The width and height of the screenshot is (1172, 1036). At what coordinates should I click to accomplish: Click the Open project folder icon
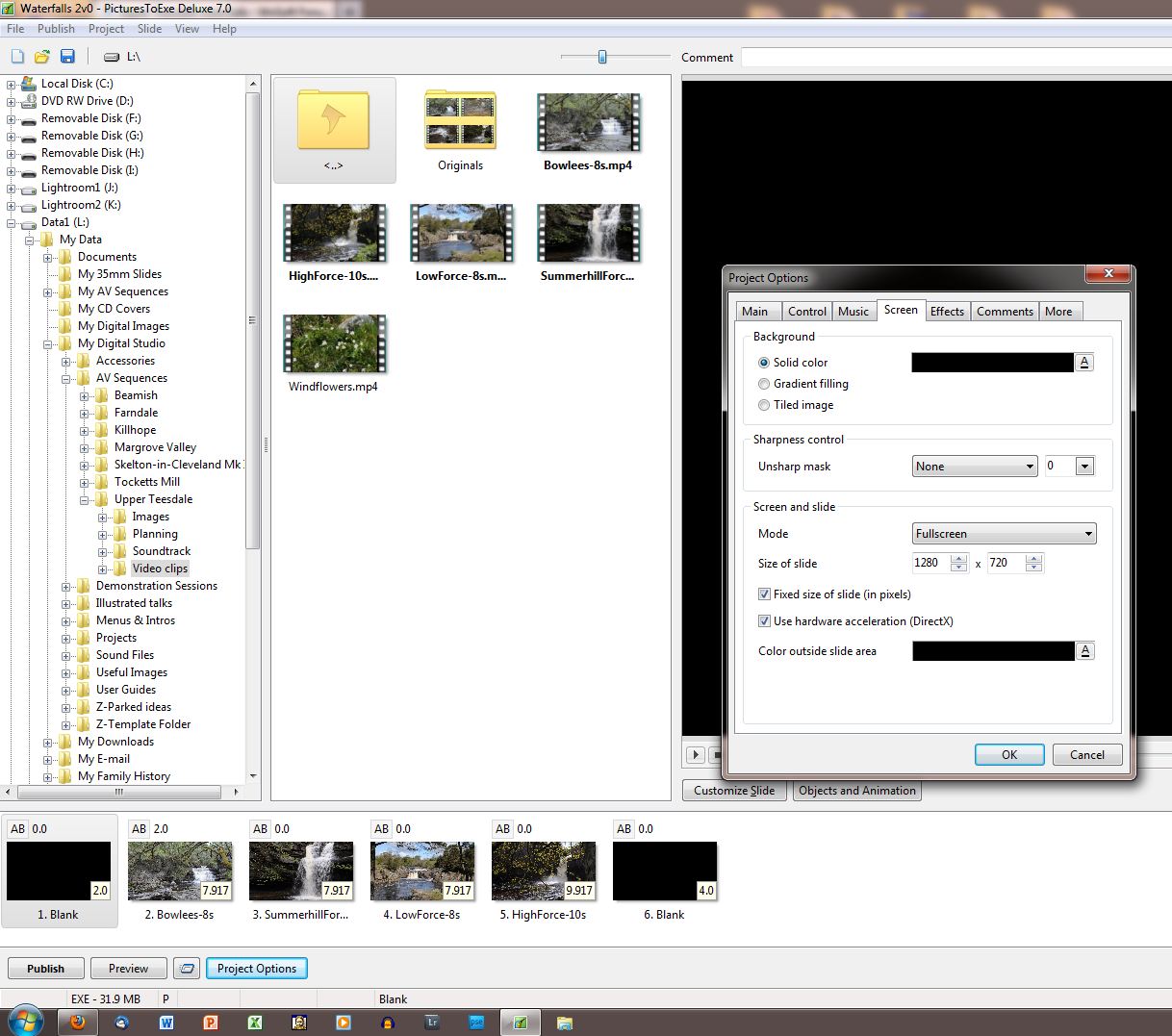42,57
